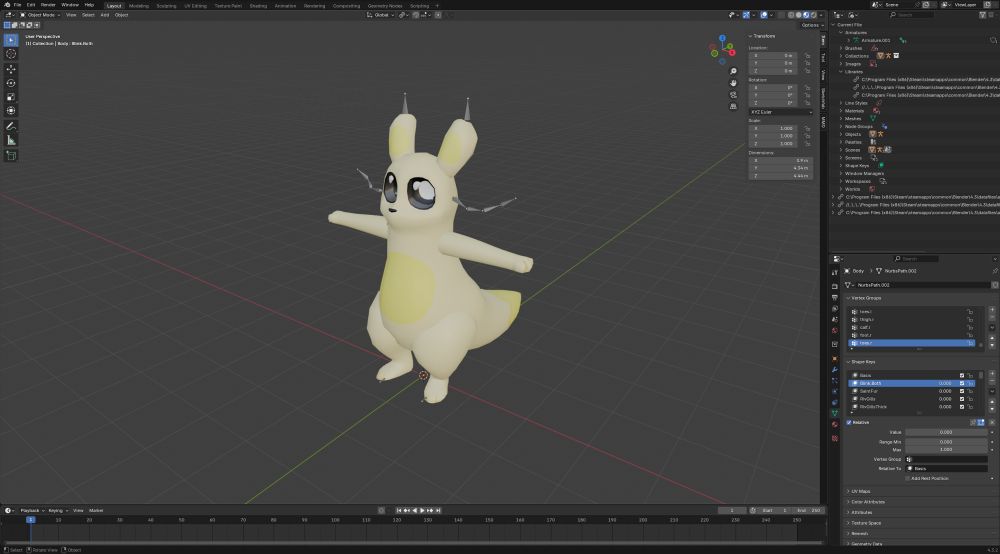Open the viewport Add menu
This screenshot has height=554, width=1000.
coord(105,15)
